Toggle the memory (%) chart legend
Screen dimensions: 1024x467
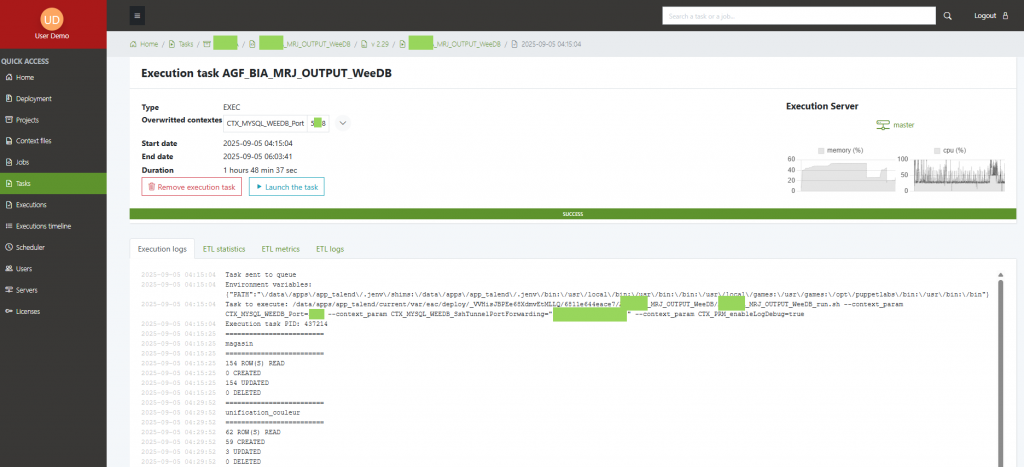tap(840, 150)
